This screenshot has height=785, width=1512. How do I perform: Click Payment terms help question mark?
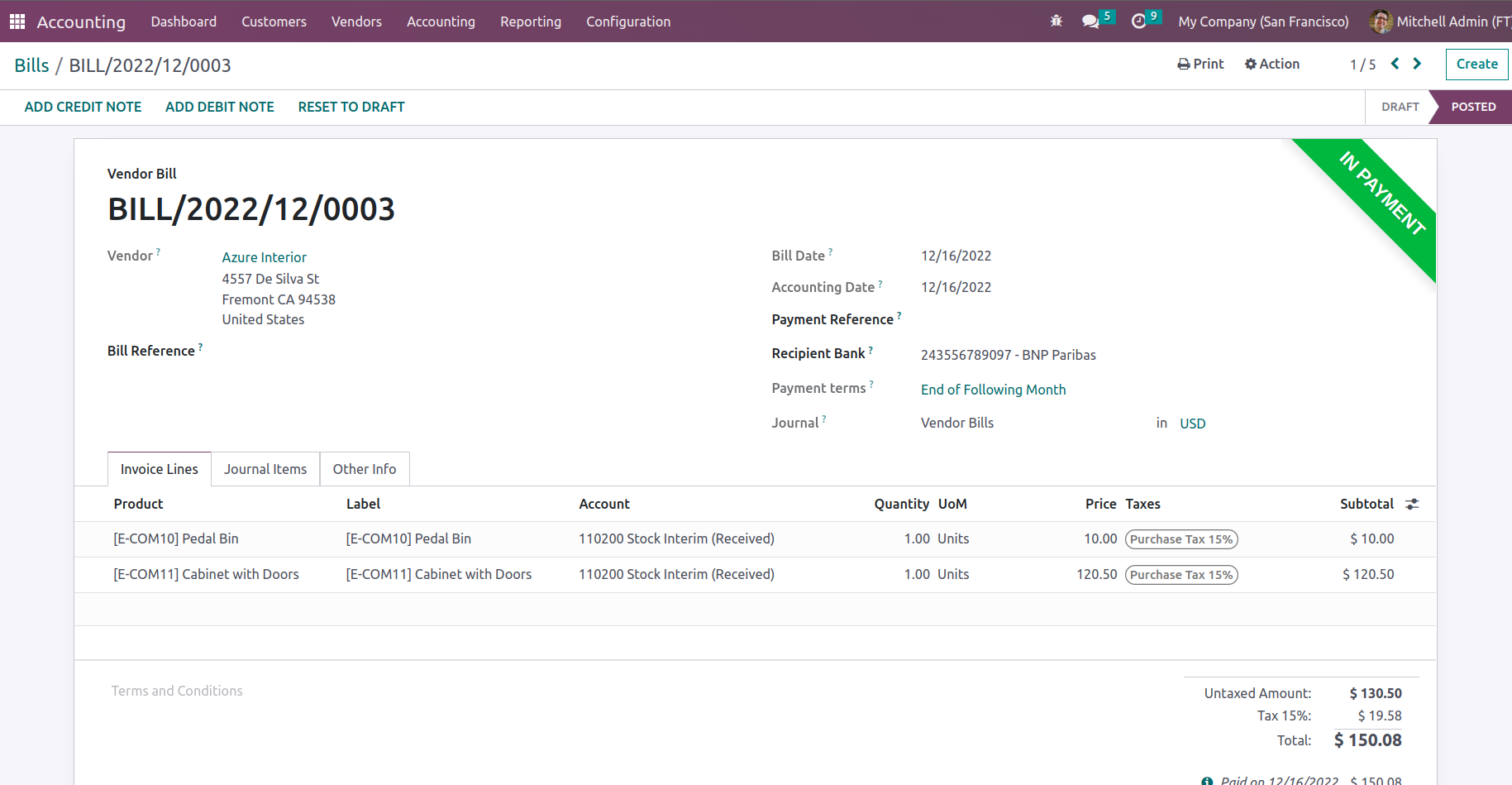[871, 384]
